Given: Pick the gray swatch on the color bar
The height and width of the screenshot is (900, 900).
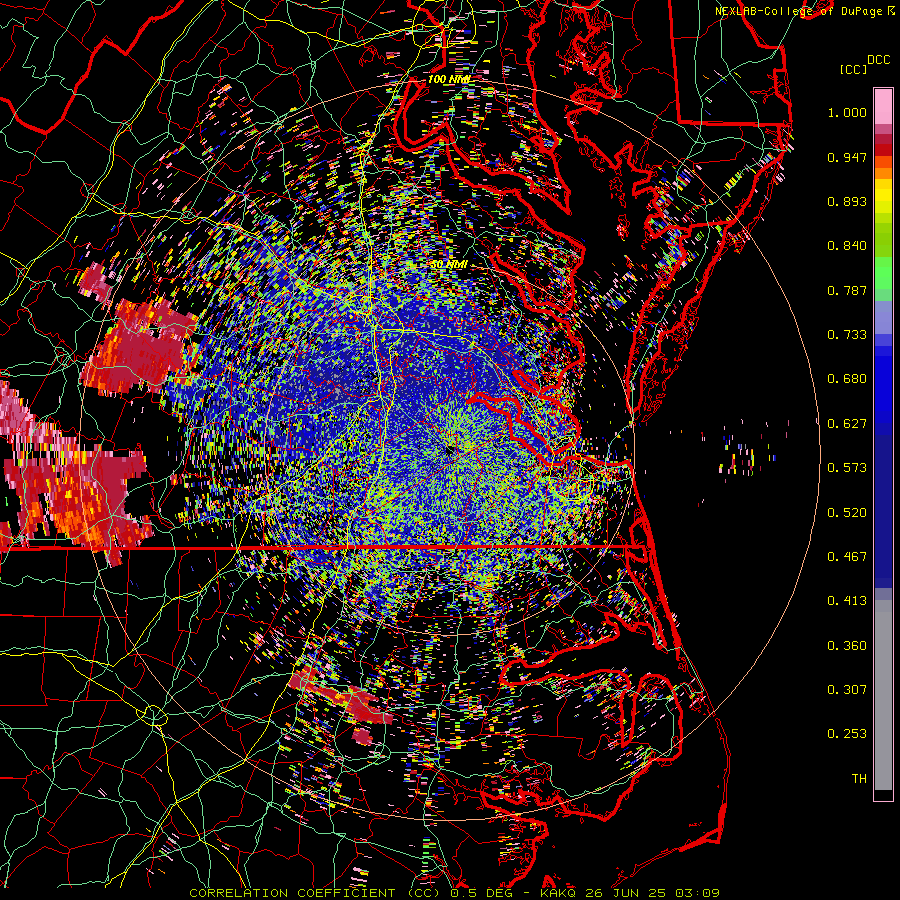Looking at the screenshot, I should [883, 695].
